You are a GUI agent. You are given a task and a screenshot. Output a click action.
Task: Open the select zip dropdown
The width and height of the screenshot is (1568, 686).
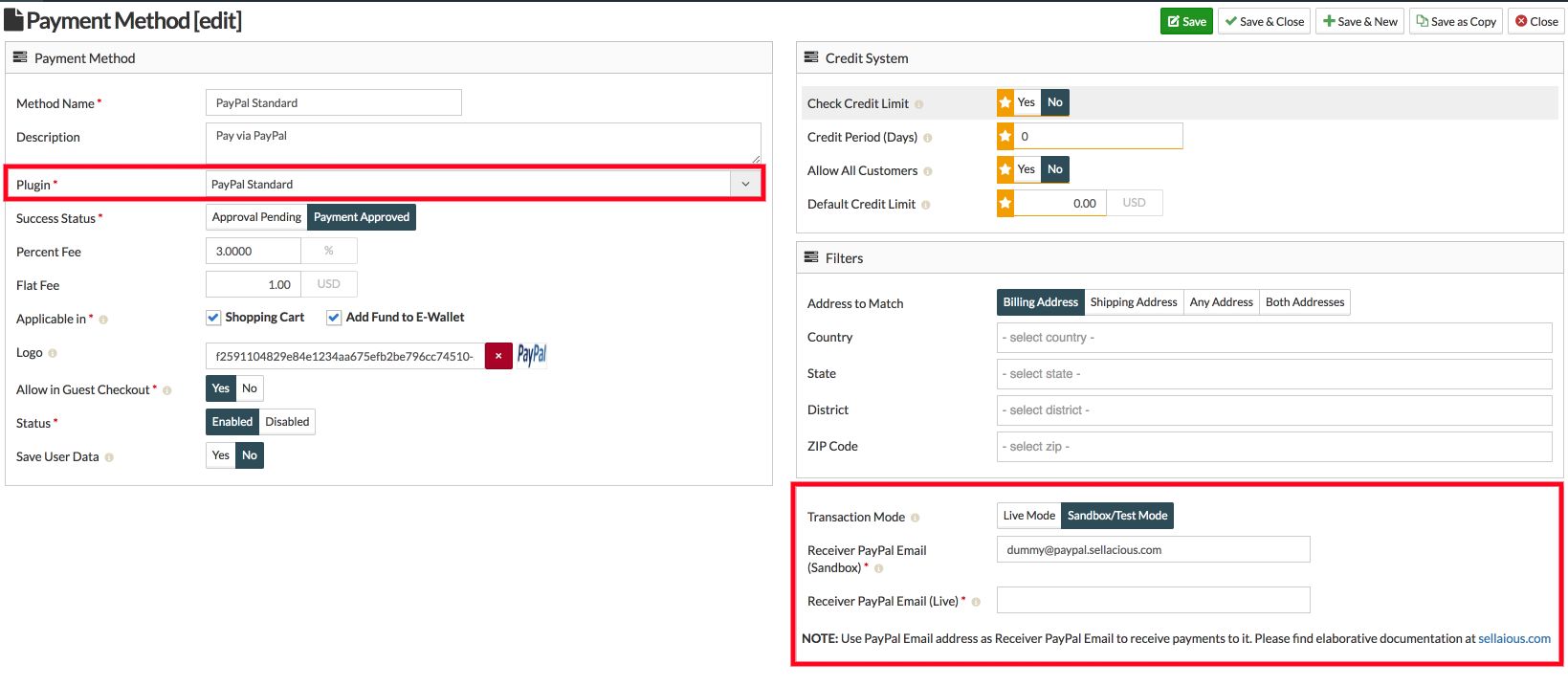[1274, 447]
